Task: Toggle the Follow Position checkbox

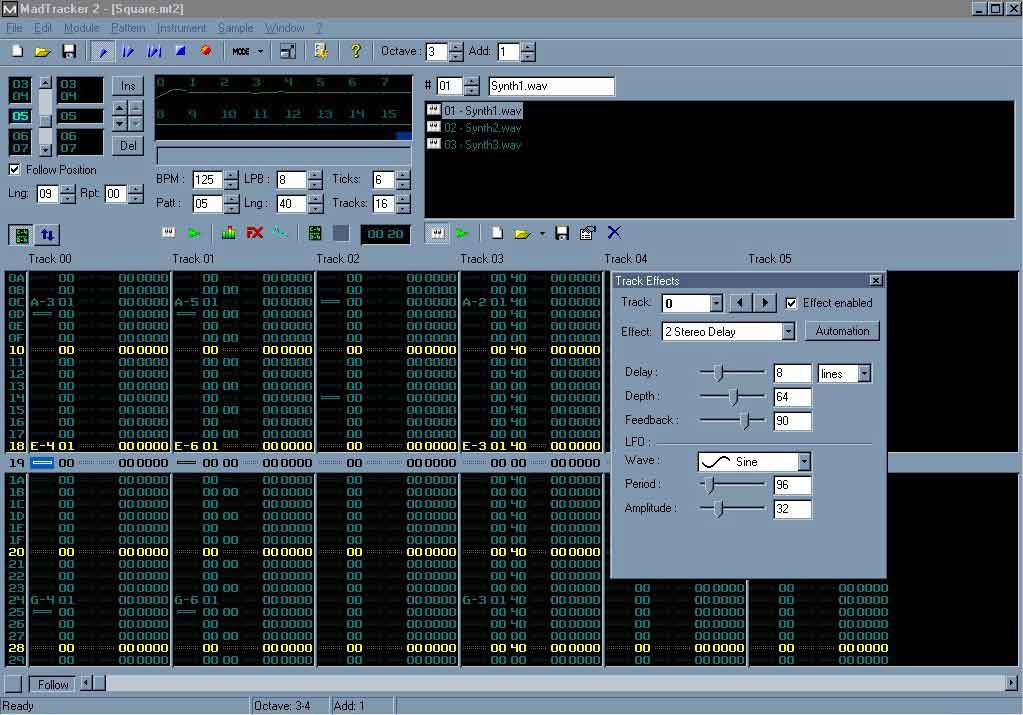Action: (15, 170)
